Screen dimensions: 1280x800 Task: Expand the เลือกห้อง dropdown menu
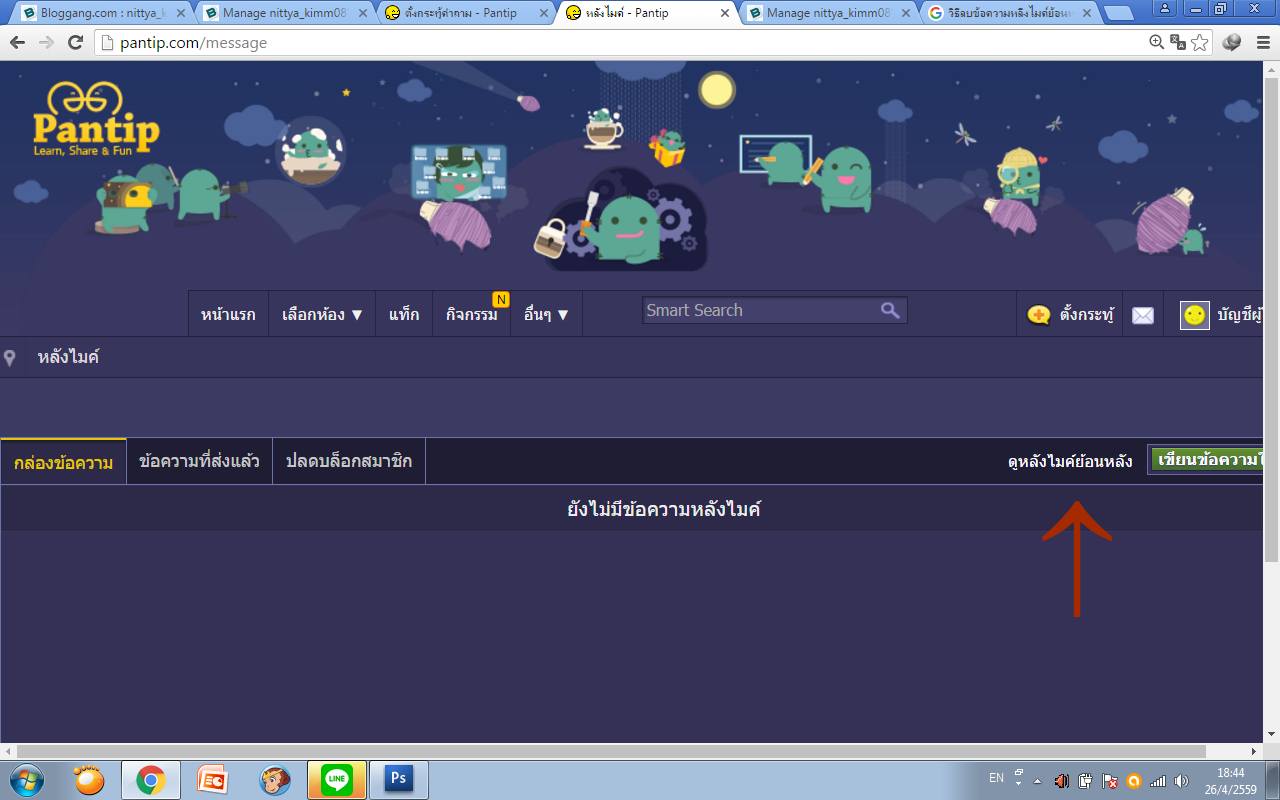pos(322,314)
